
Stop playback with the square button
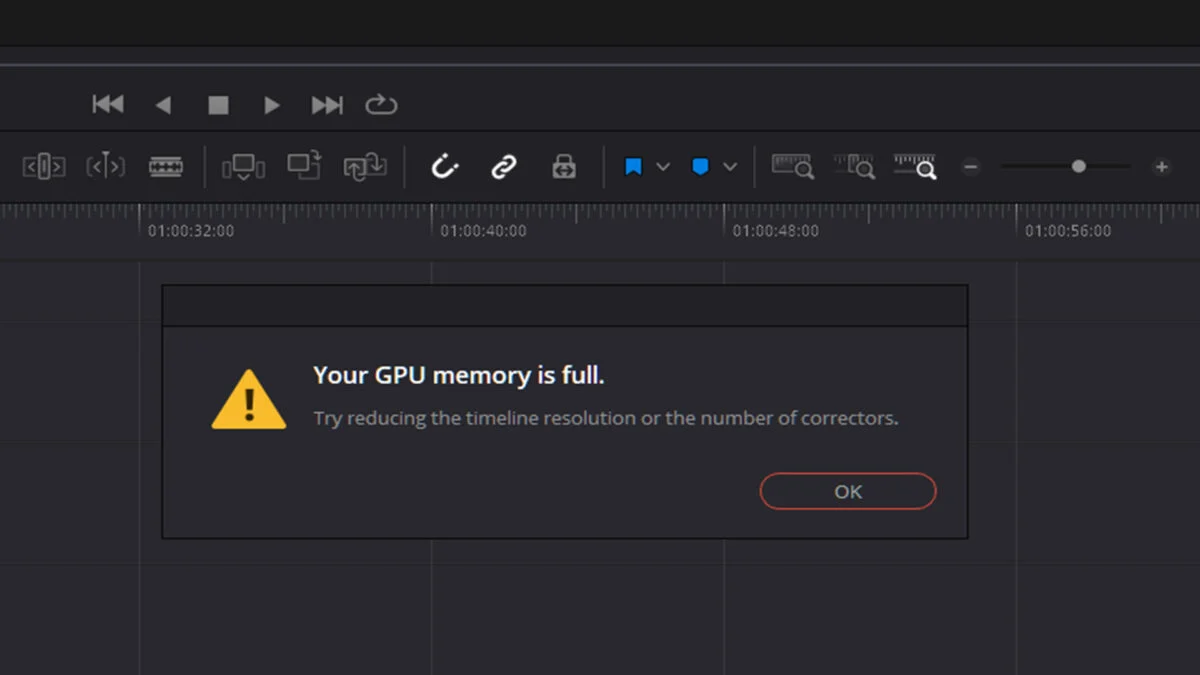point(218,105)
